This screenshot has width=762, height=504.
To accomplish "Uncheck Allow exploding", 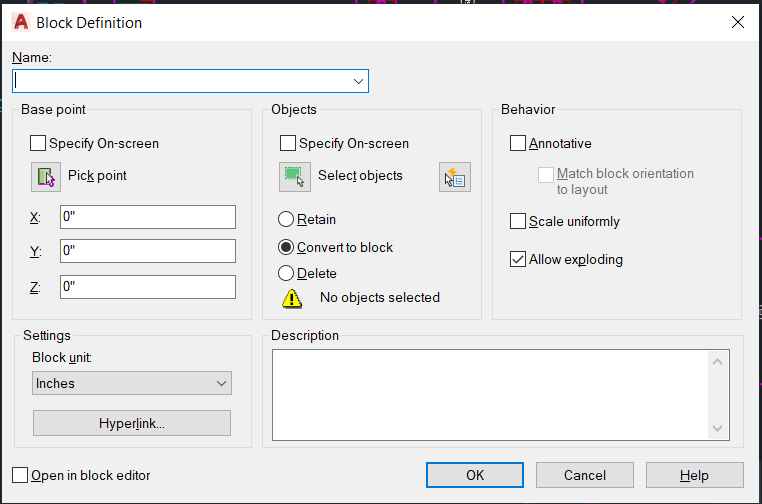I will click(x=518, y=260).
